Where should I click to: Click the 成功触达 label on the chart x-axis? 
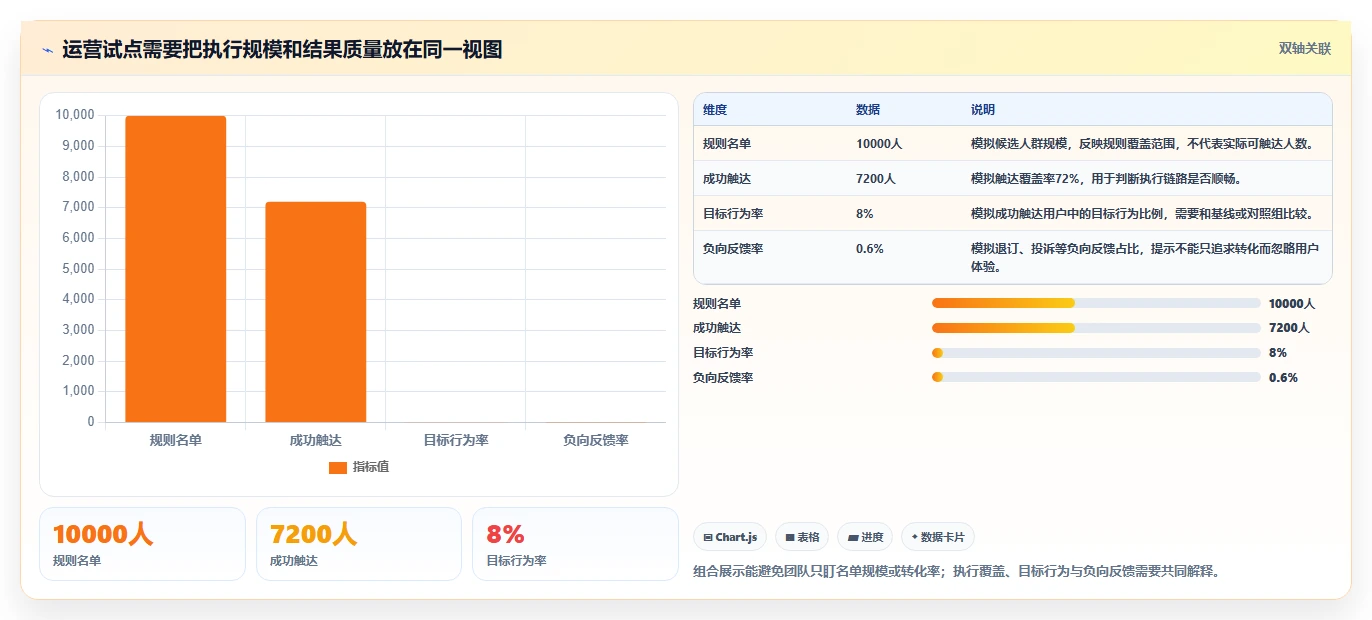[x=316, y=440]
